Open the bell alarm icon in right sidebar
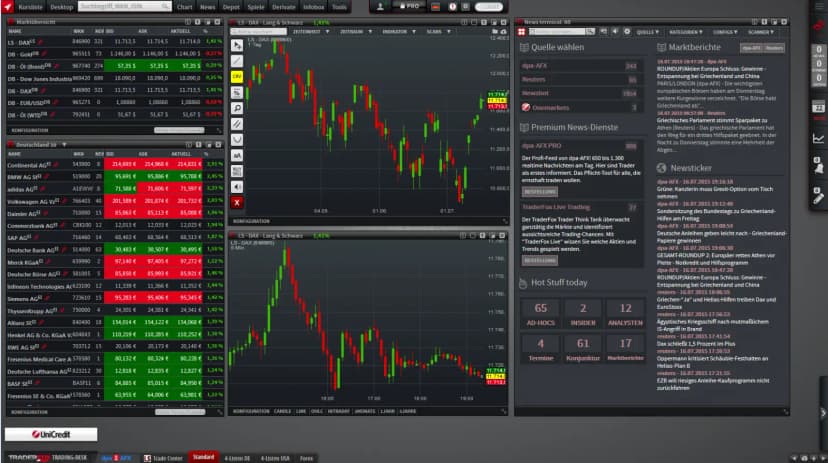Image resolution: width=828 pixels, height=463 pixels. pos(818,167)
